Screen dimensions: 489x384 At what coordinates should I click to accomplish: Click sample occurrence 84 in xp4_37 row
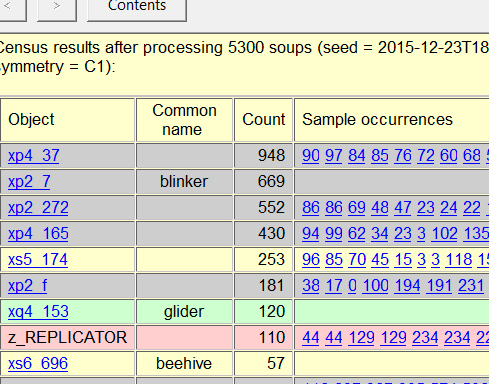(x=357, y=156)
